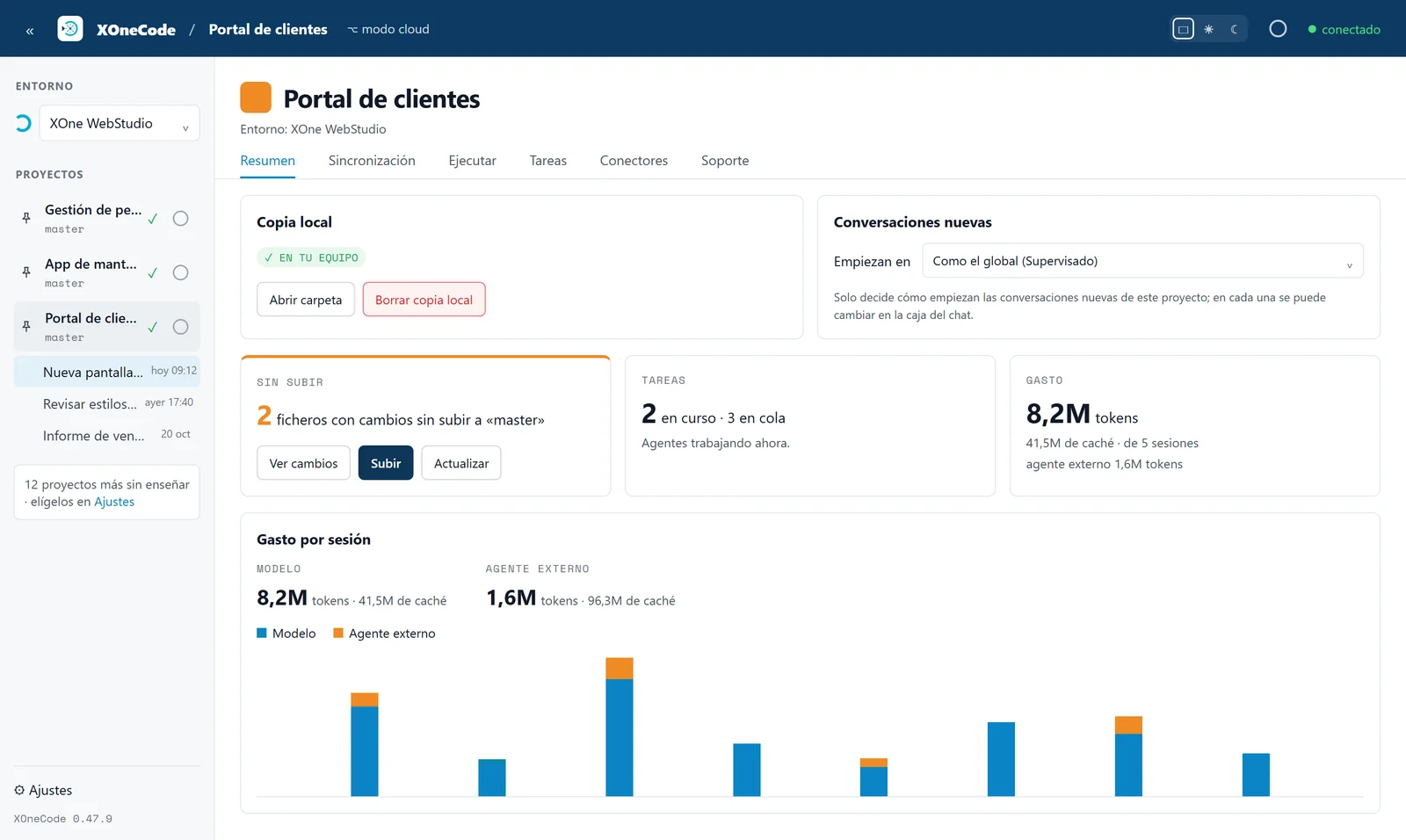Click the orange project icon next to title
Screen dimensions: 1406x840
click(256, 98)
